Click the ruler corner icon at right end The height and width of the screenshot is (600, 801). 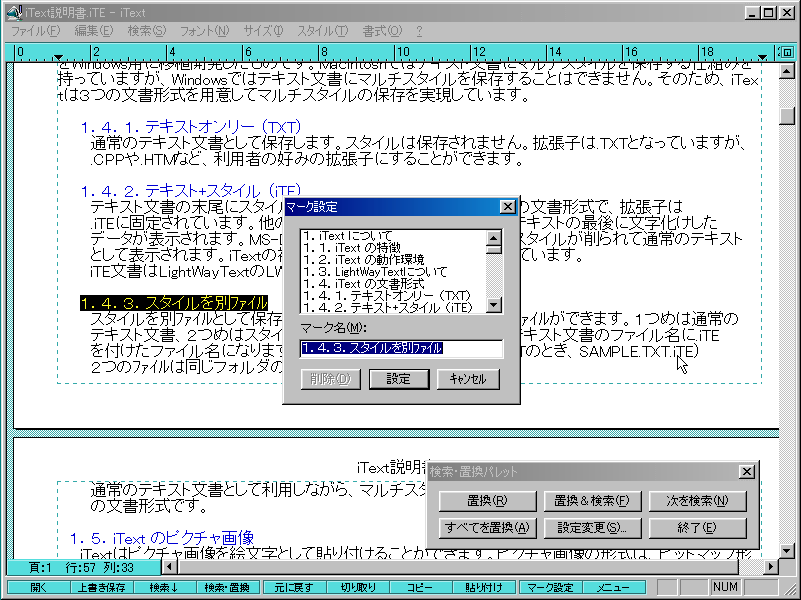coord(787,52)
